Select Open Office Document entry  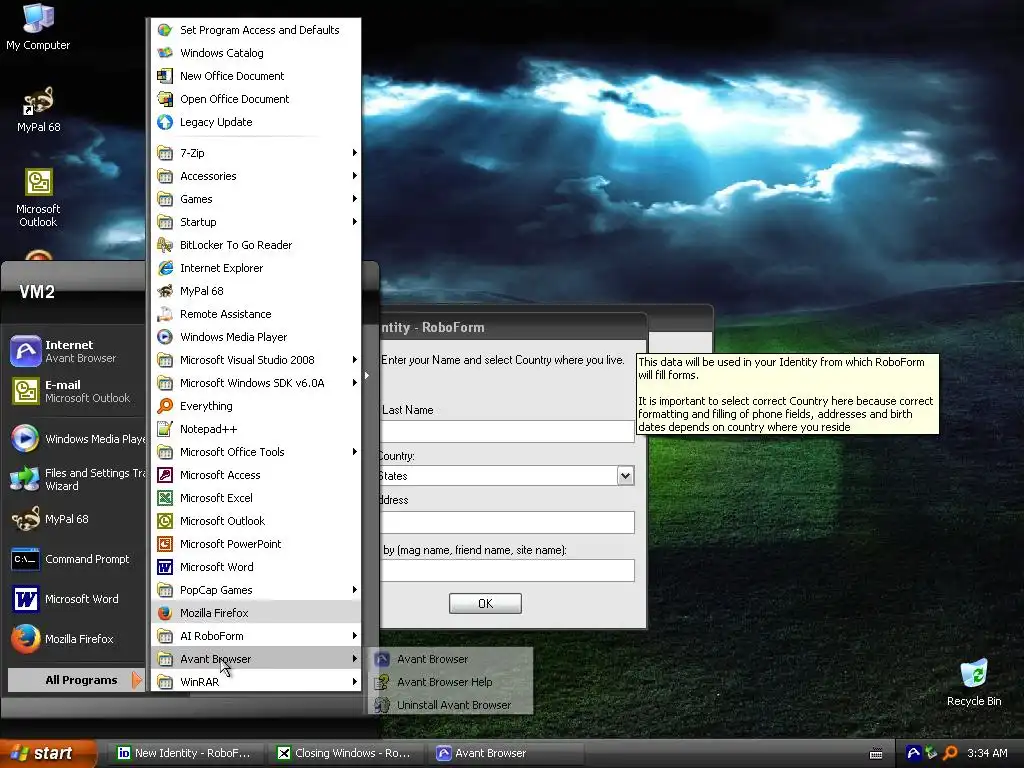point(256,99)
